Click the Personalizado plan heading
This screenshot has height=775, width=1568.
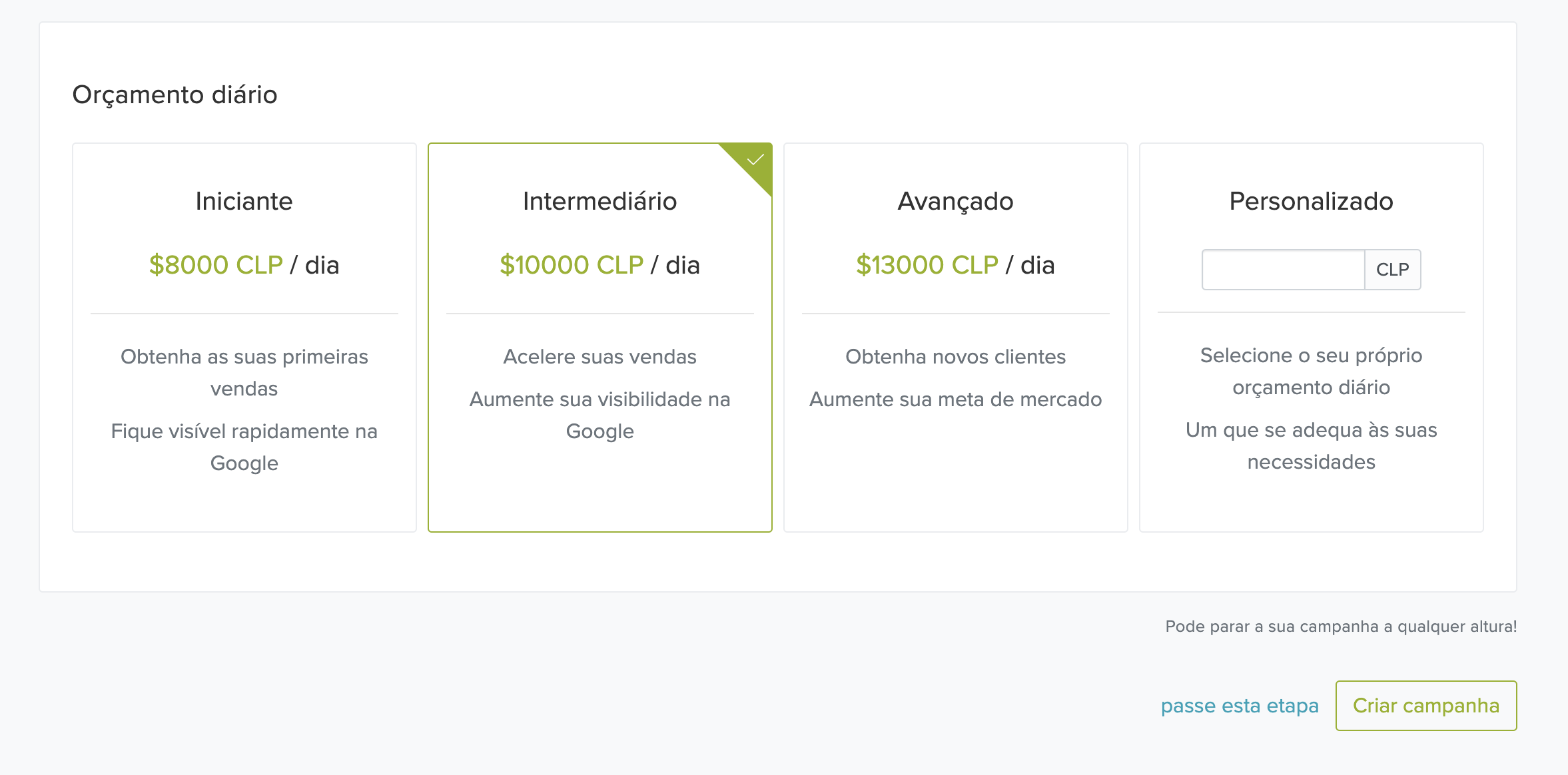tap(1311, 201)
